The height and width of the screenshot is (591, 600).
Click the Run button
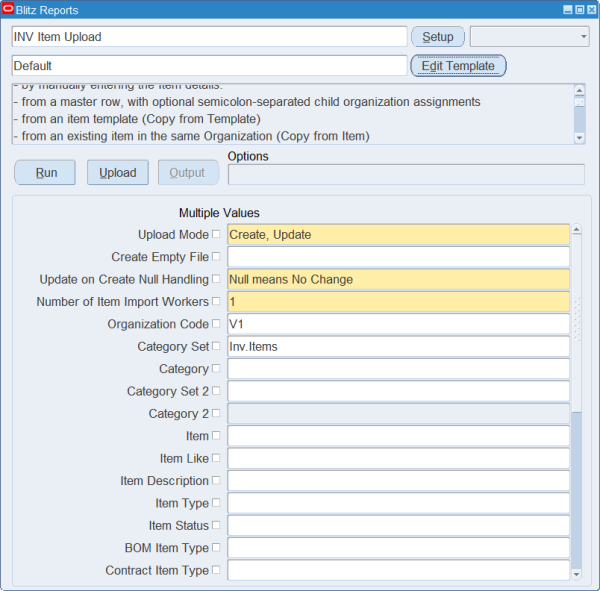click(x=45, y=173)
